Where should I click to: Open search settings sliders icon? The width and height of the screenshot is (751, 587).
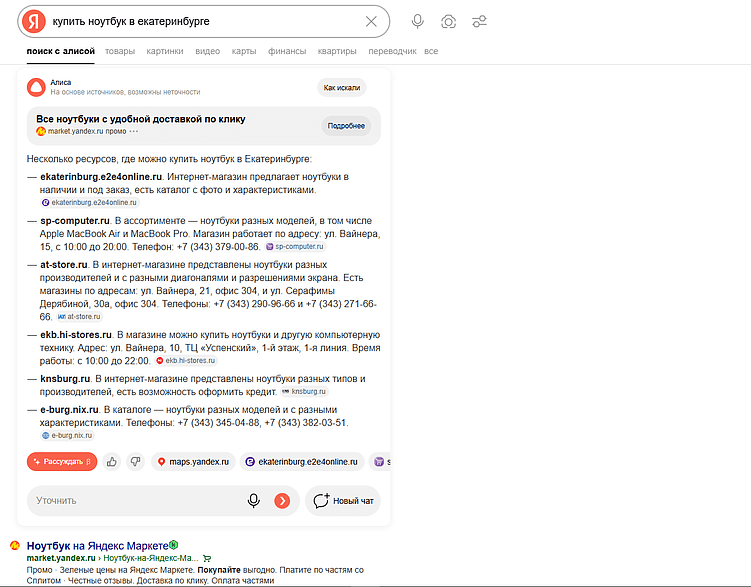click(x=479, y=22)
